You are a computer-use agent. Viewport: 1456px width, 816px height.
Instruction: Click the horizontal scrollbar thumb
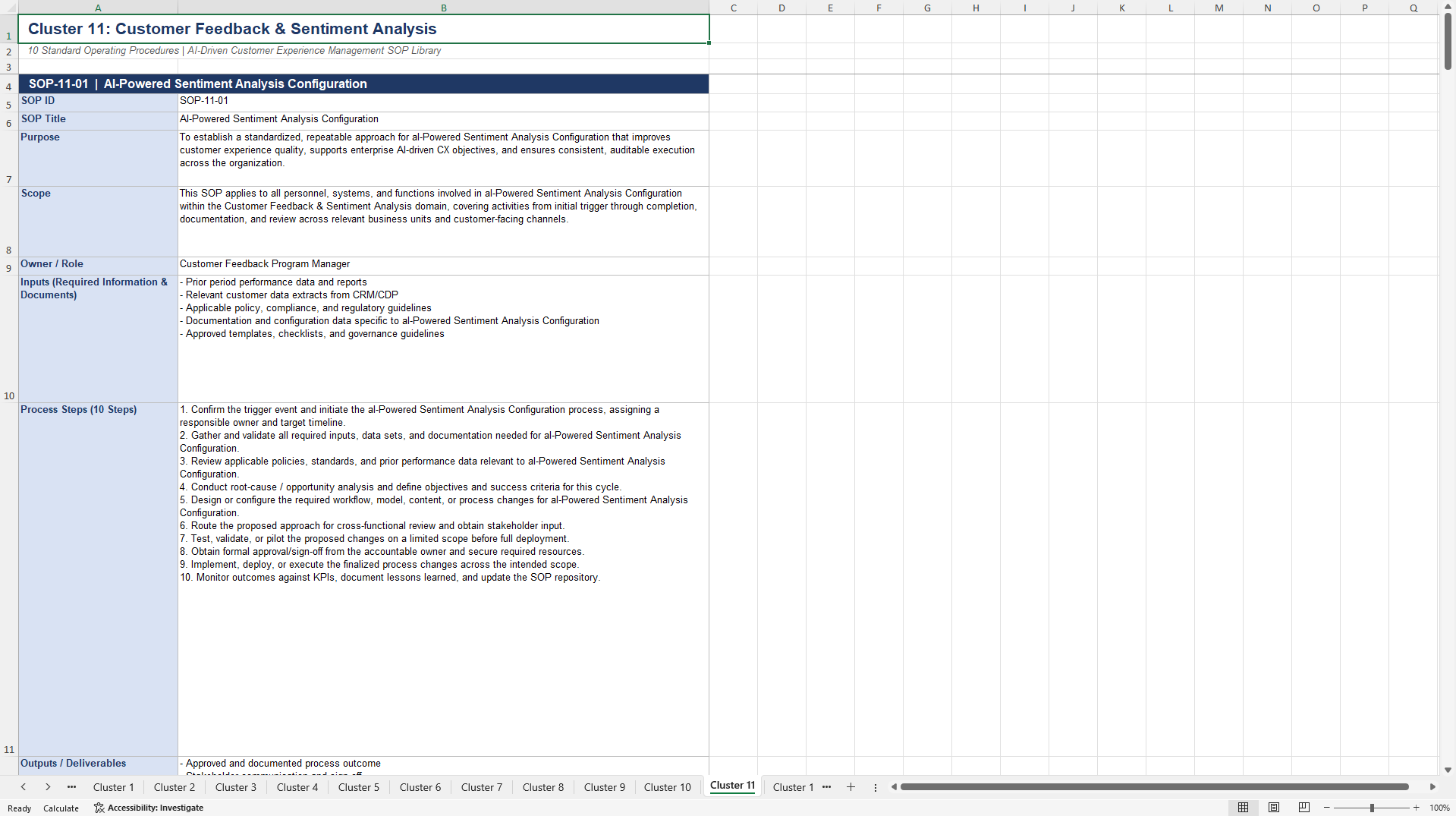(1154, 787)
